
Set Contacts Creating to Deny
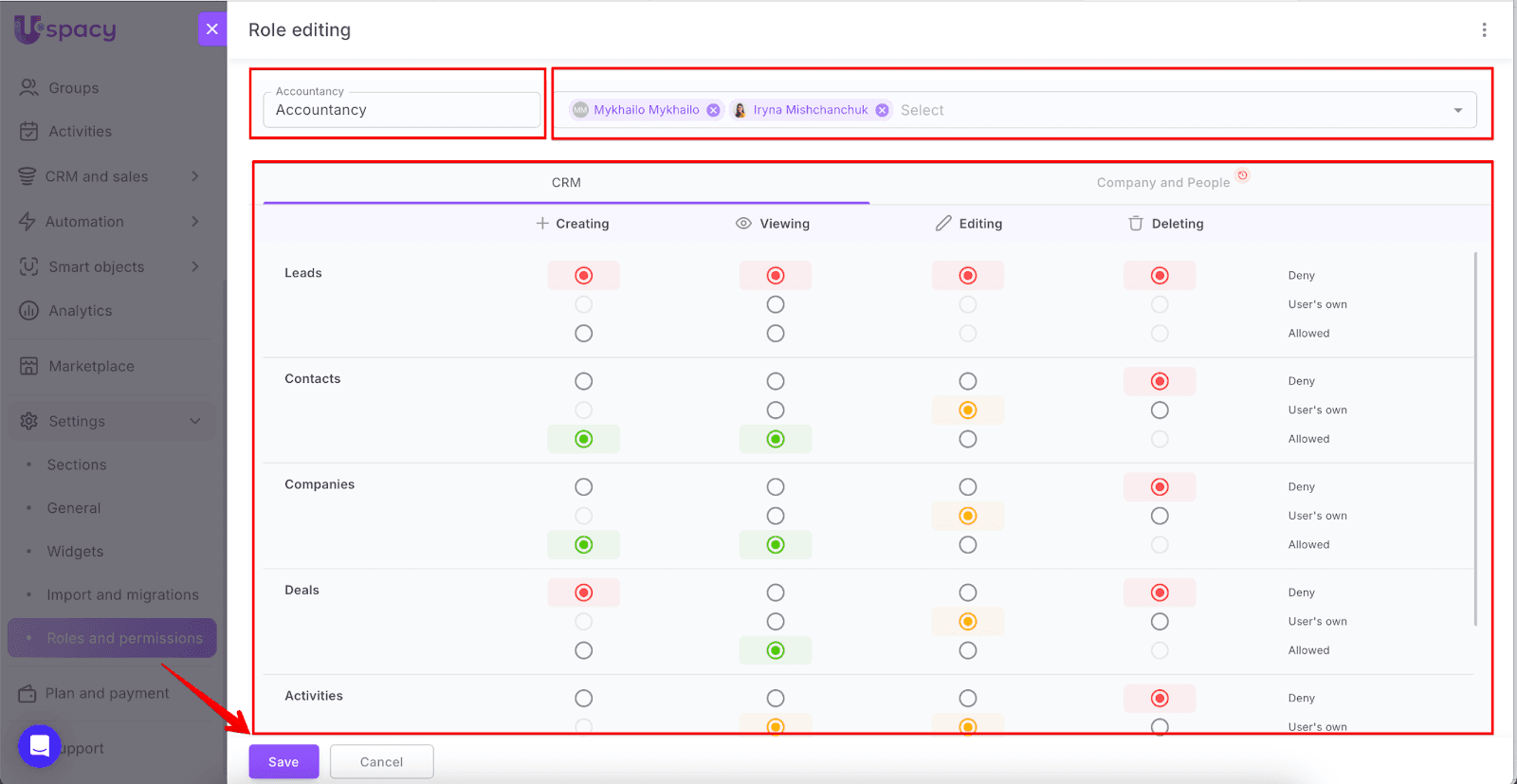[584, 381]
